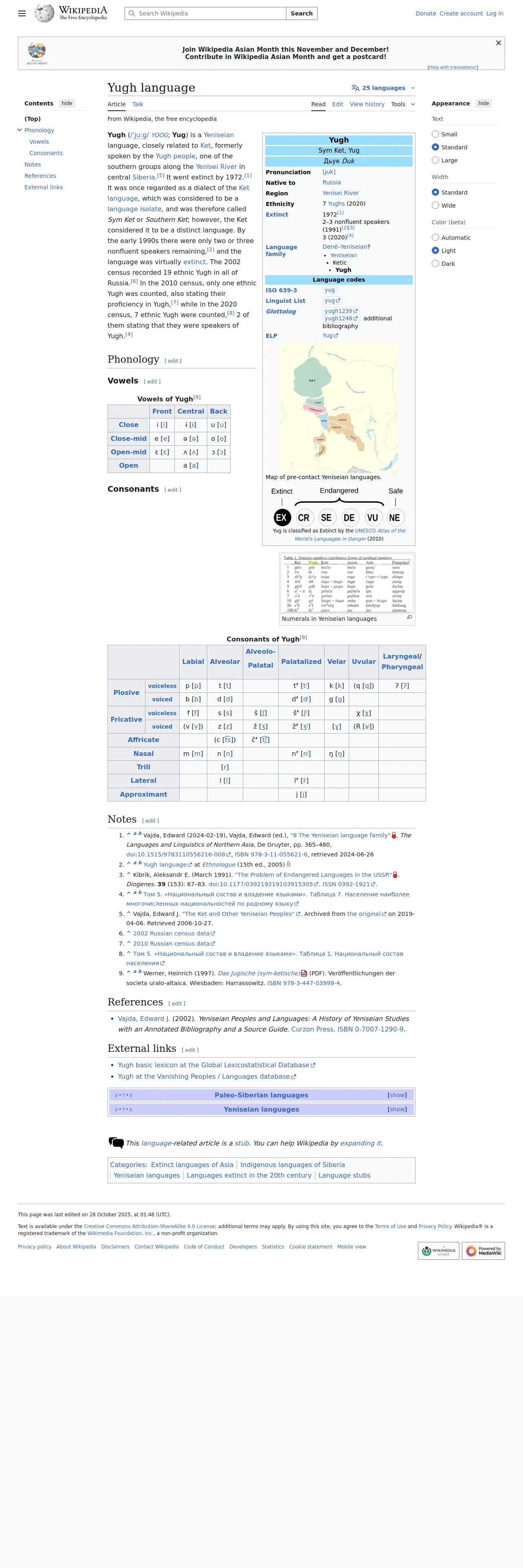523x1568 pixels.
Task: Go to Consonants in contents
Action: [x=46, y=153]
